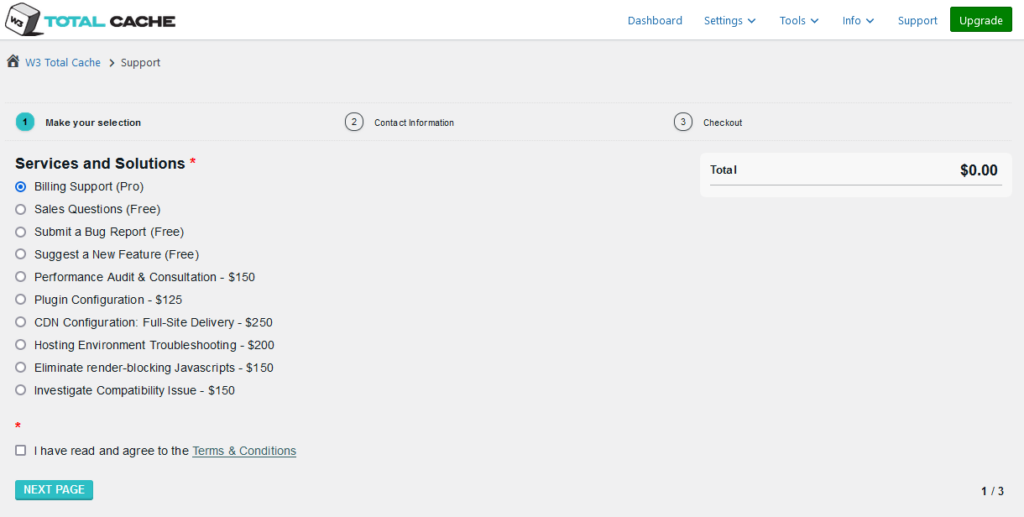Image resolution: width=1024 pixels, height=517 pixels.
Task: Expand the Info dropdown menu
Action: coord(858,20)
